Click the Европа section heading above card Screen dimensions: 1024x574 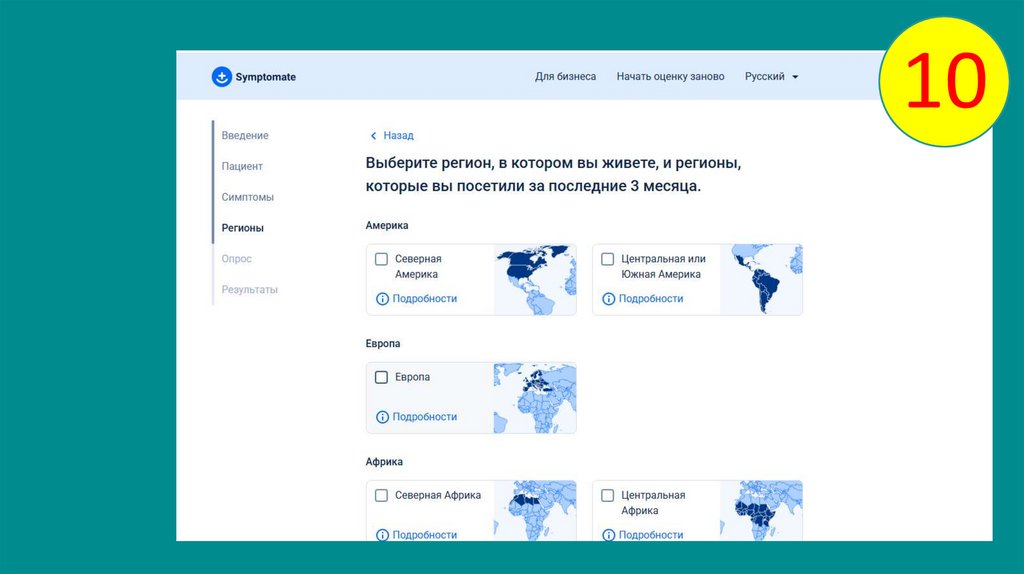coord(383,343)
